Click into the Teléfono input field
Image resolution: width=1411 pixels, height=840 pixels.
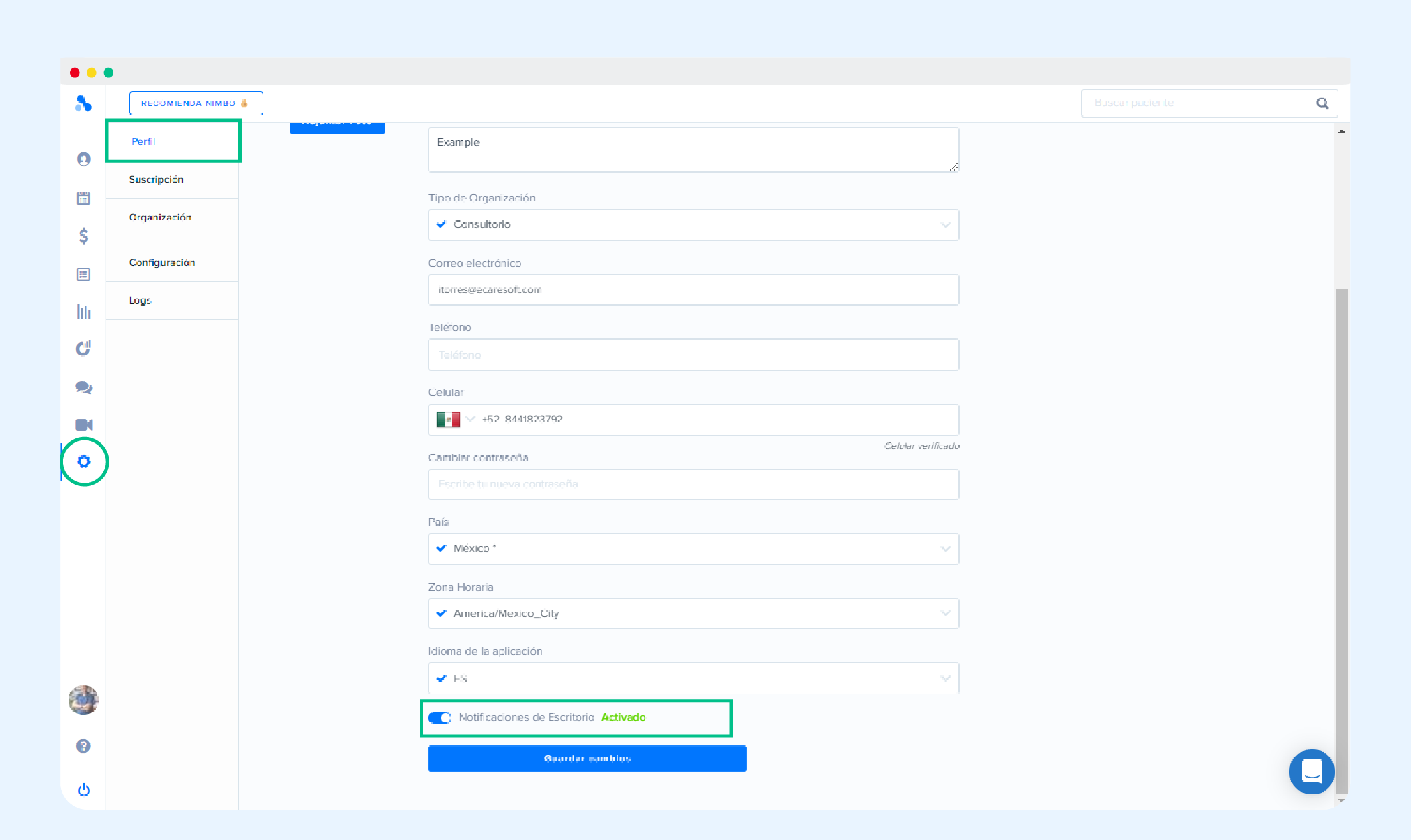pyautogui.click(x=693, y=355)
